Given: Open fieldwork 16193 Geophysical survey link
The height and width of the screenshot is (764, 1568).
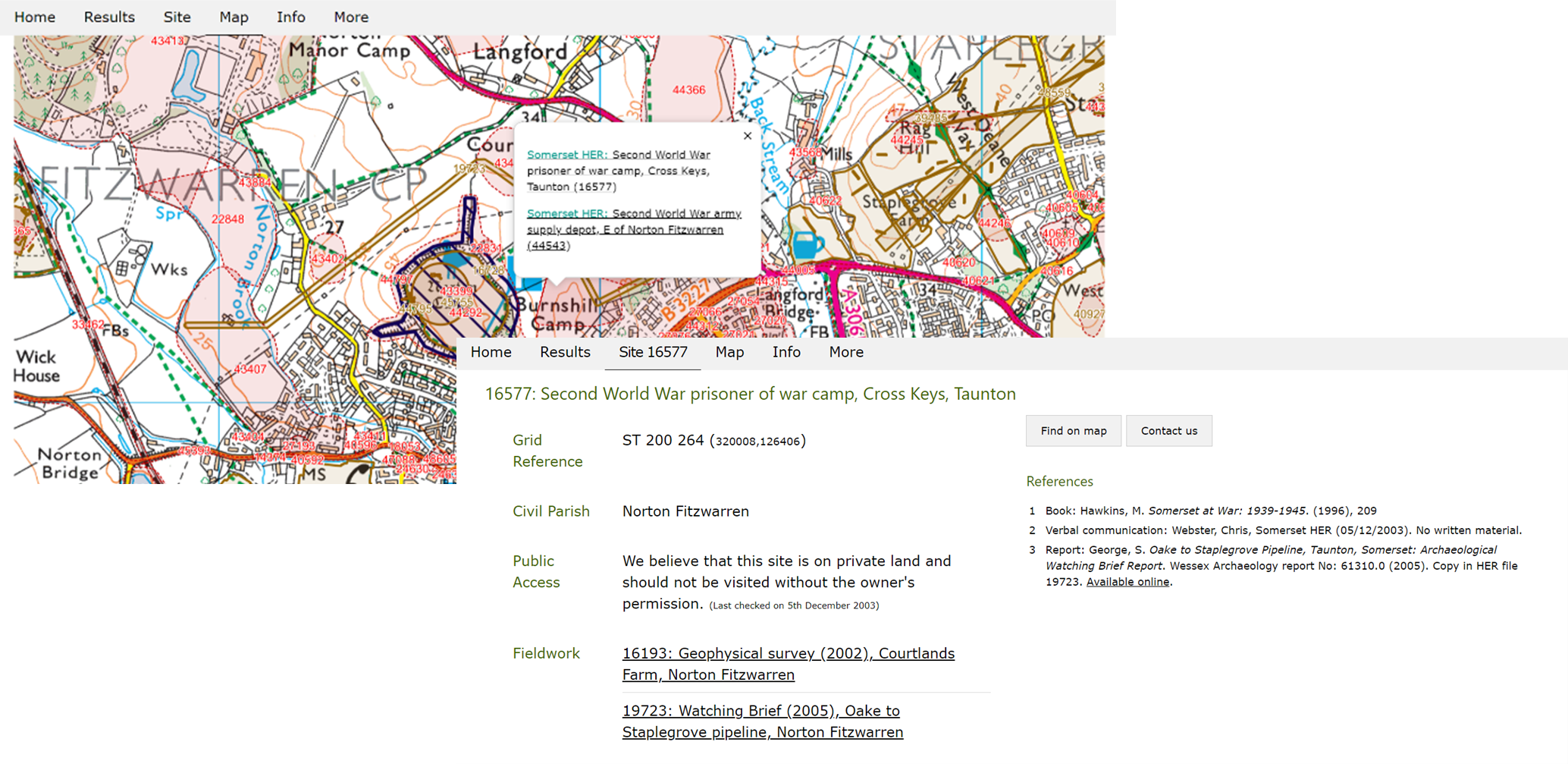Looking at the screenshot, I should (x=789, y=664).
